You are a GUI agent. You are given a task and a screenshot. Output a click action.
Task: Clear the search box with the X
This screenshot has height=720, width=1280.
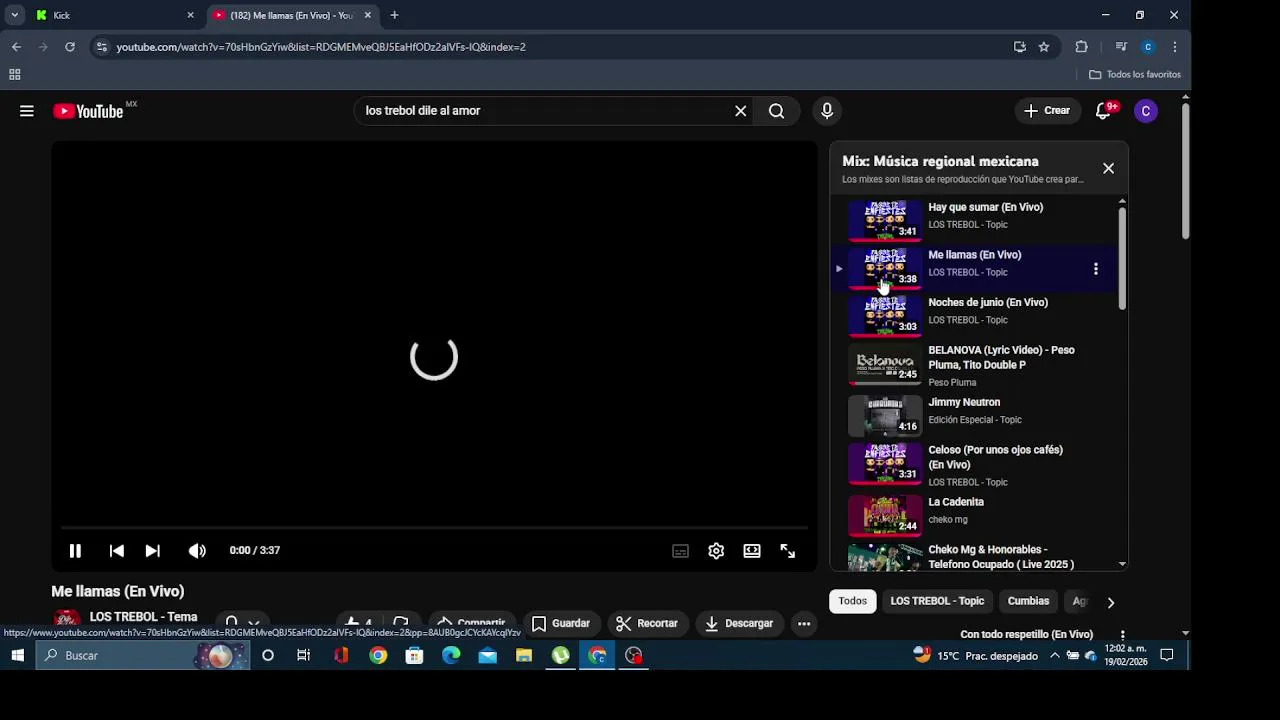pyautogui.click(x=741, y=111)
